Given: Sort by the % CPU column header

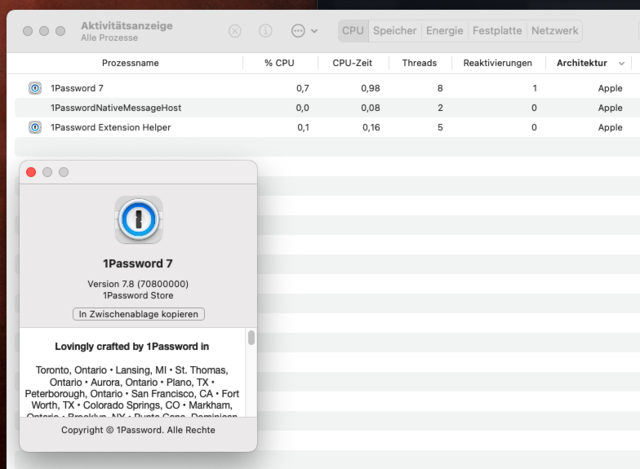Looking at the screenshot, I should pyautogui.click(x=279, y=63).
